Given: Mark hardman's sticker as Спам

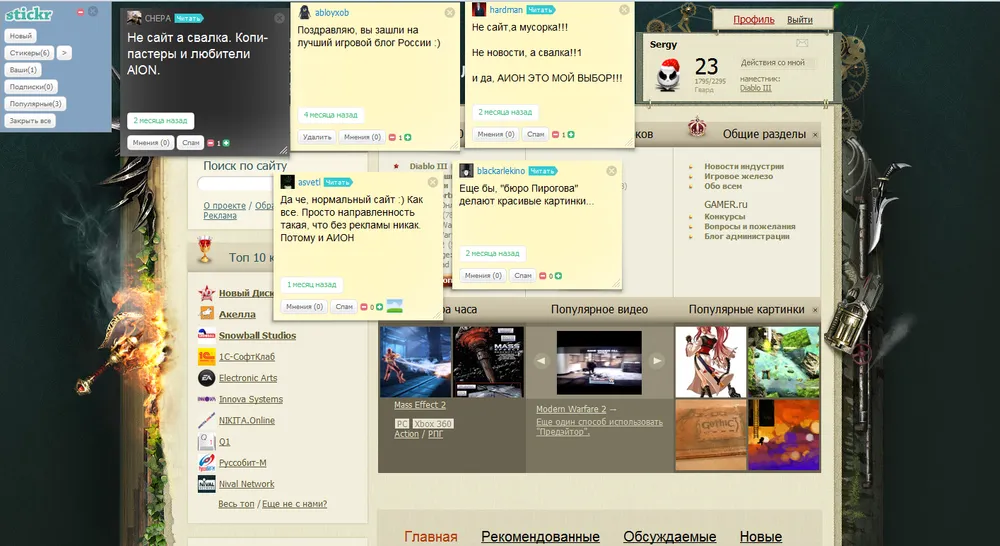Looking at the screenshot, I should click(536, 134).
